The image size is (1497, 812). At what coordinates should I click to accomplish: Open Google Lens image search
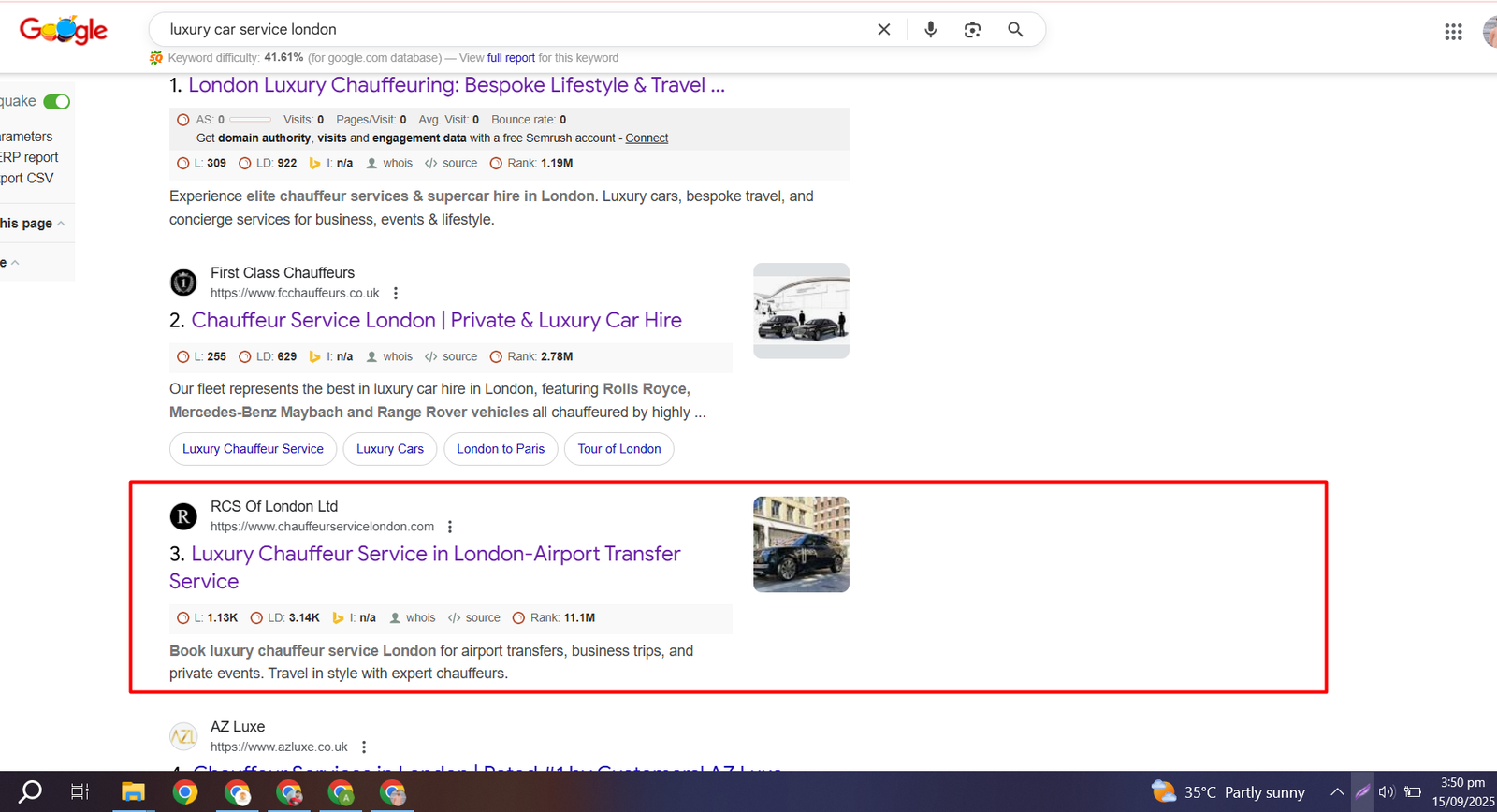972,30
